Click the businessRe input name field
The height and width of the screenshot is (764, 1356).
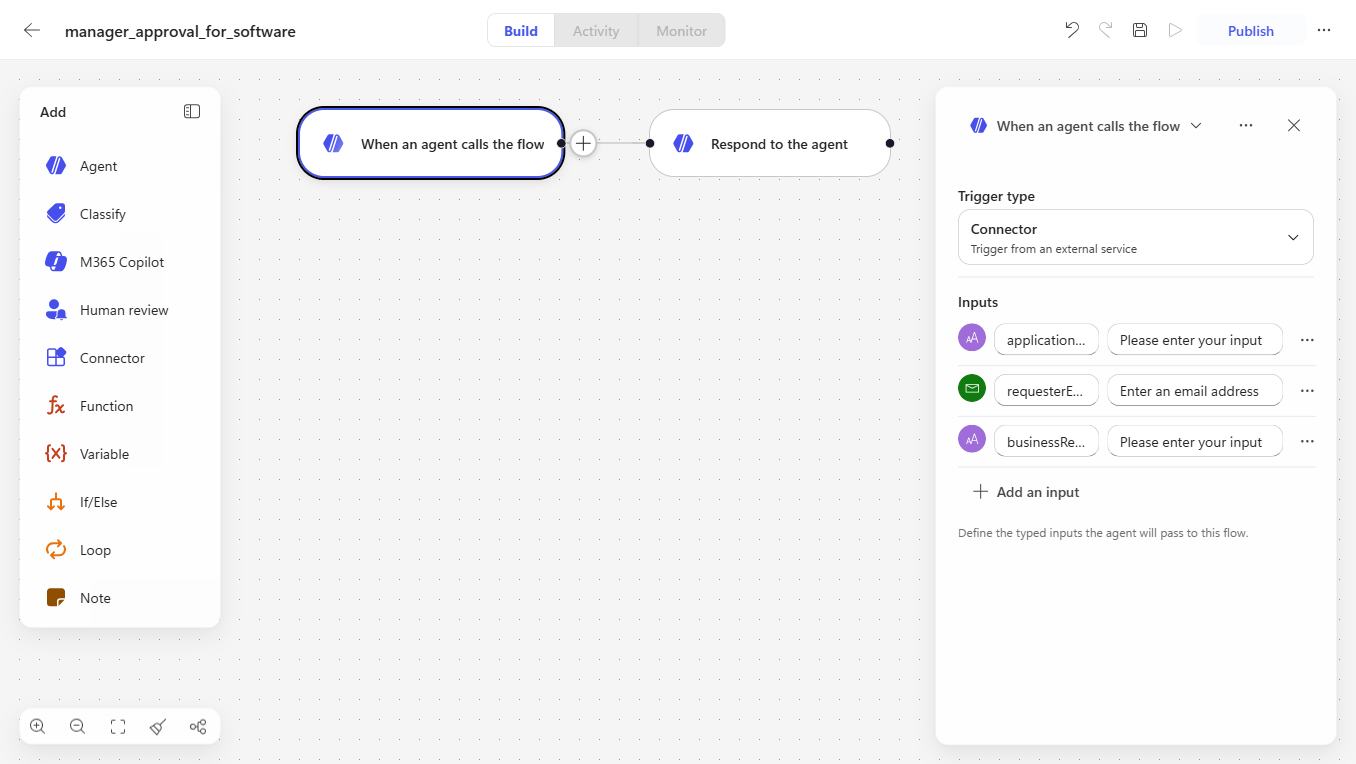click(x=1046, y=442)
